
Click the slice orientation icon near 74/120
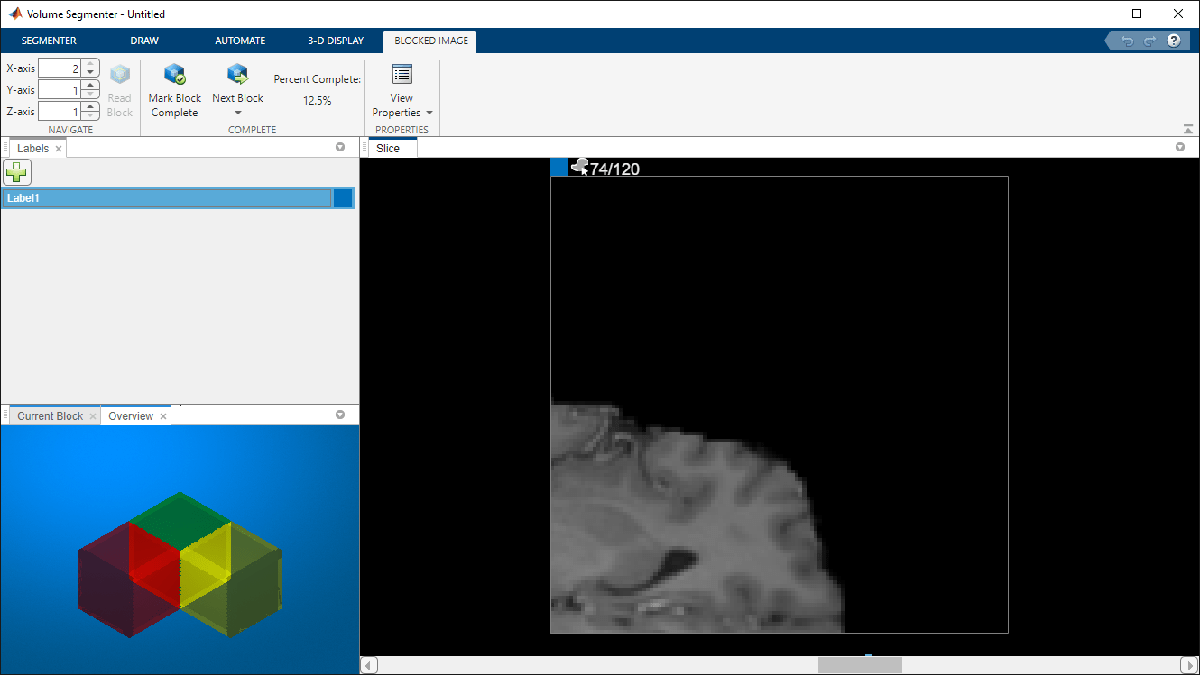[579, 167]
